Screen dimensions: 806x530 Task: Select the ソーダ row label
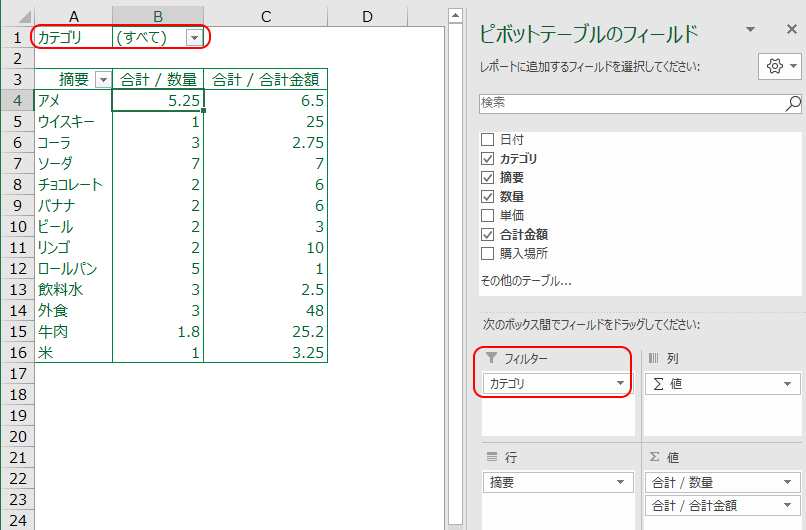tap(73, 163)
